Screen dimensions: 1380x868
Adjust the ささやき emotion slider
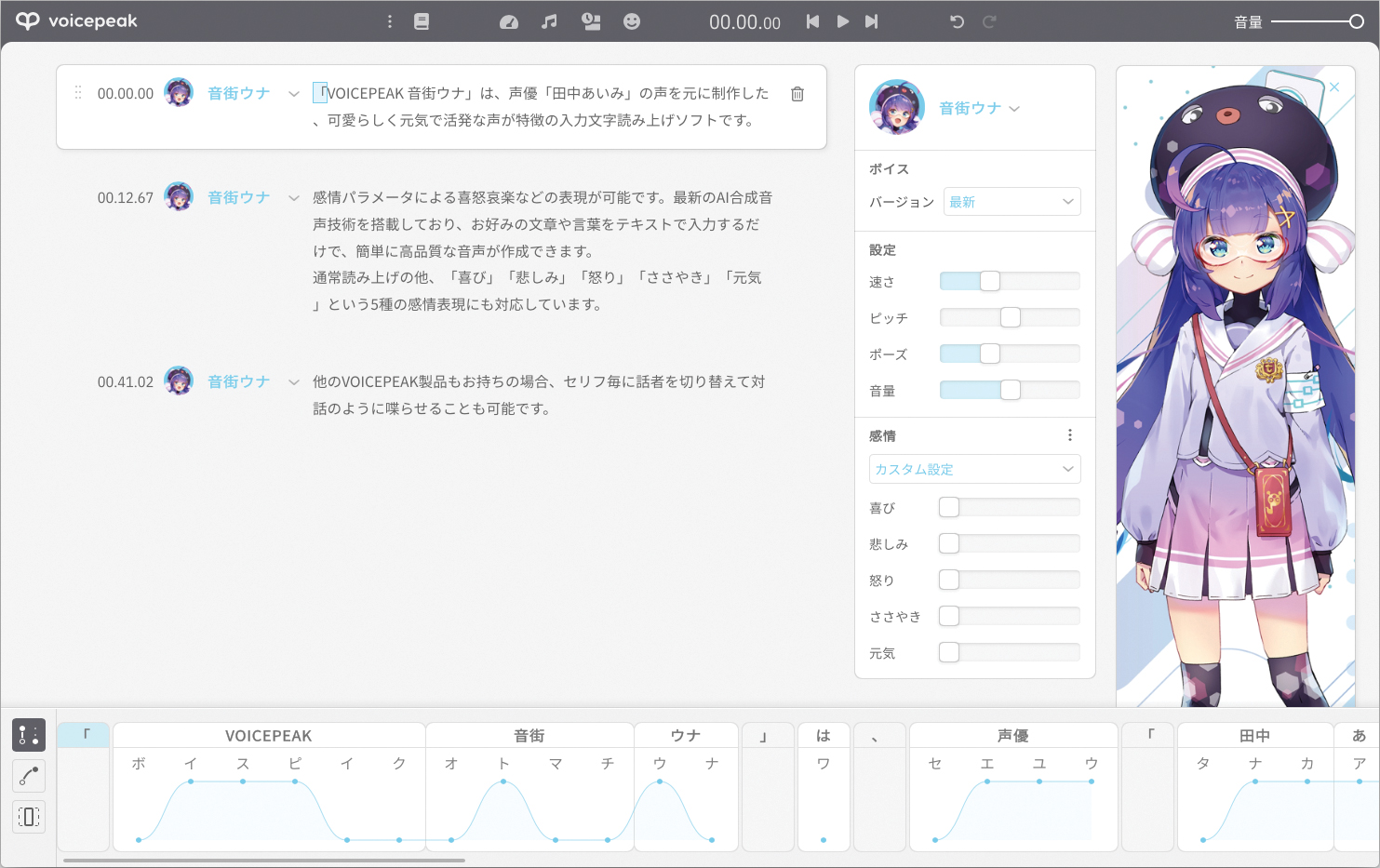1010,616
